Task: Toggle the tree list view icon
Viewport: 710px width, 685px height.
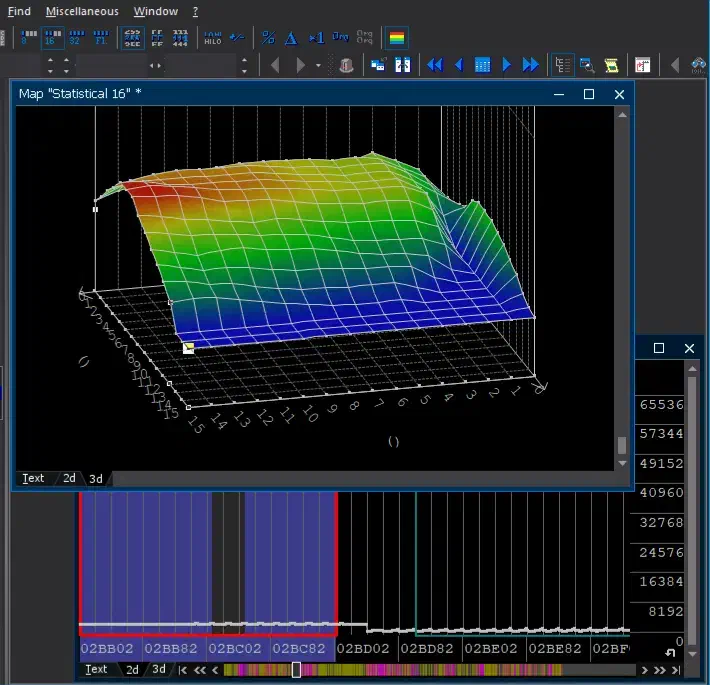Action: 563,65
